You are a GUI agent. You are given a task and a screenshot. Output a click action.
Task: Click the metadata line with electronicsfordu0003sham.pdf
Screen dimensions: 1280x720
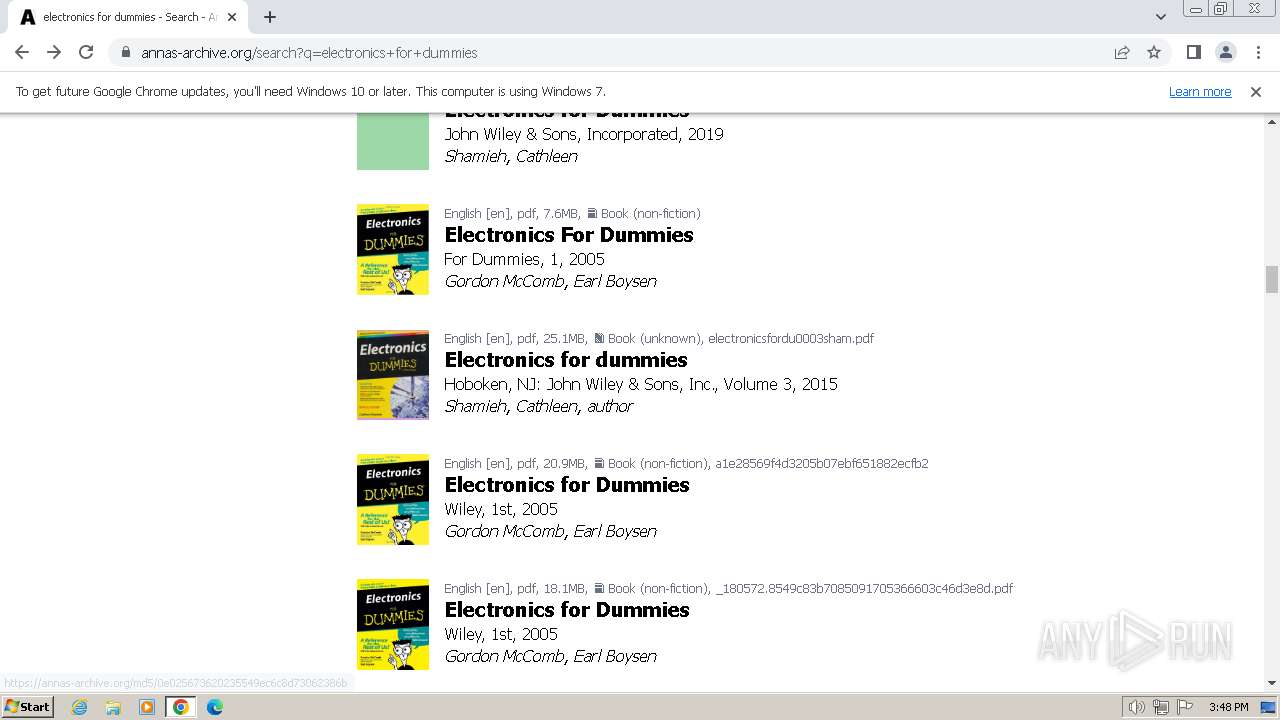(659, 338)
